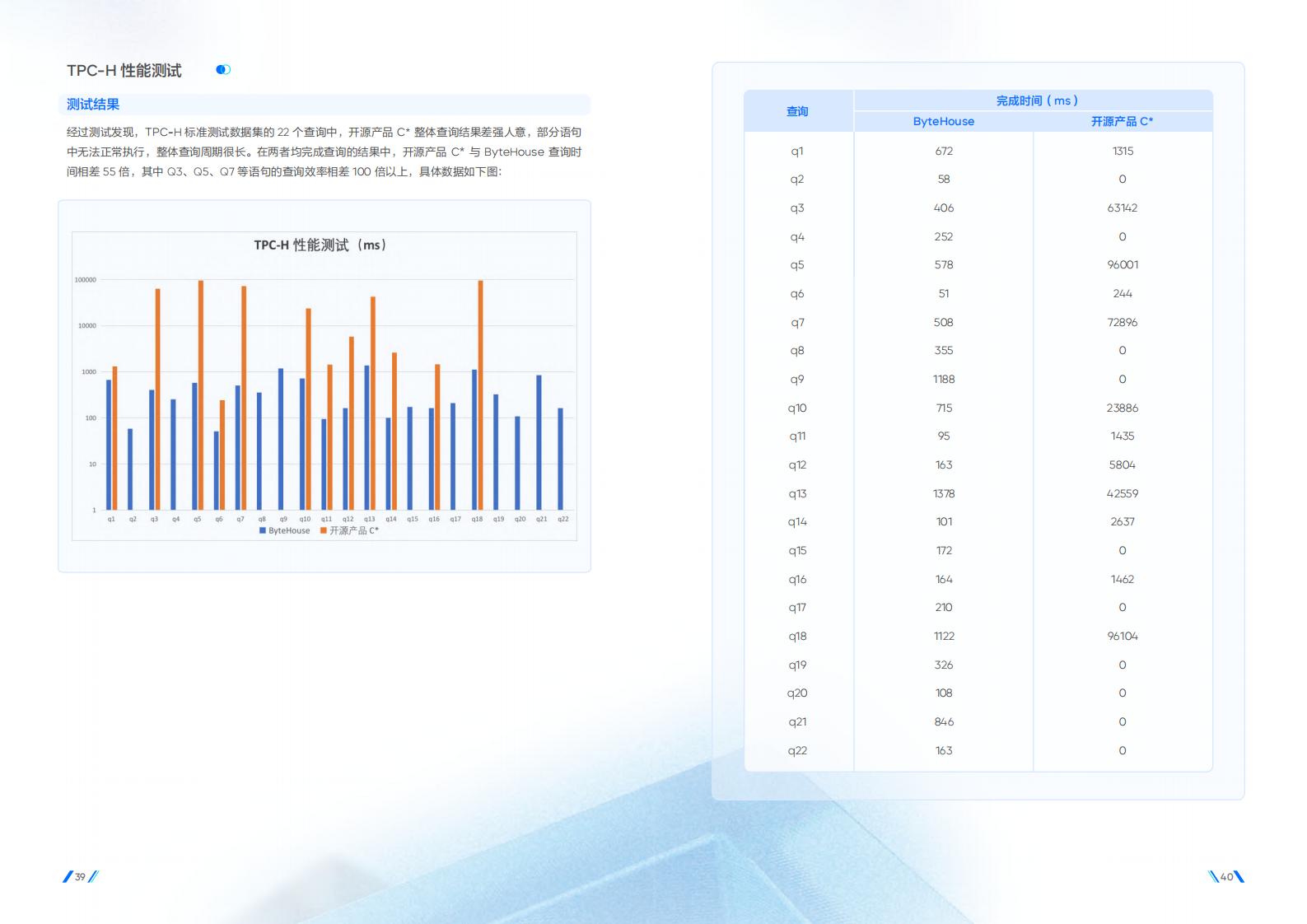Viewport: 1307px width, 924px height.
Task: Select value 508 in the table
Action: click(x=944, y=322)
